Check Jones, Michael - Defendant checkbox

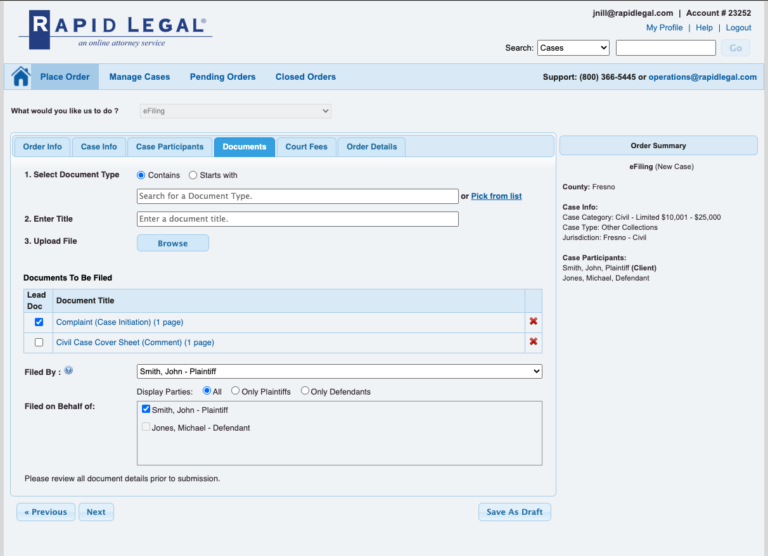pyautogui.click(x=146, y=427)
